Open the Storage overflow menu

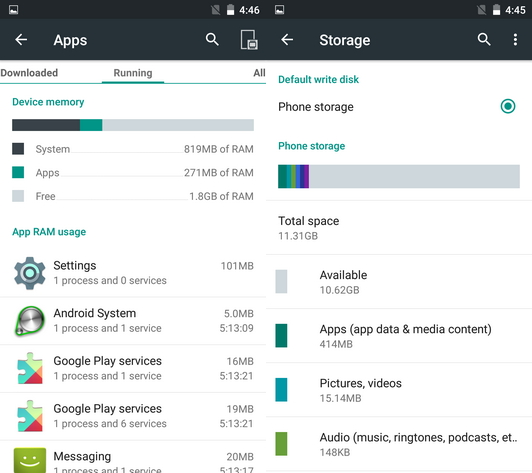pos(515,40)
